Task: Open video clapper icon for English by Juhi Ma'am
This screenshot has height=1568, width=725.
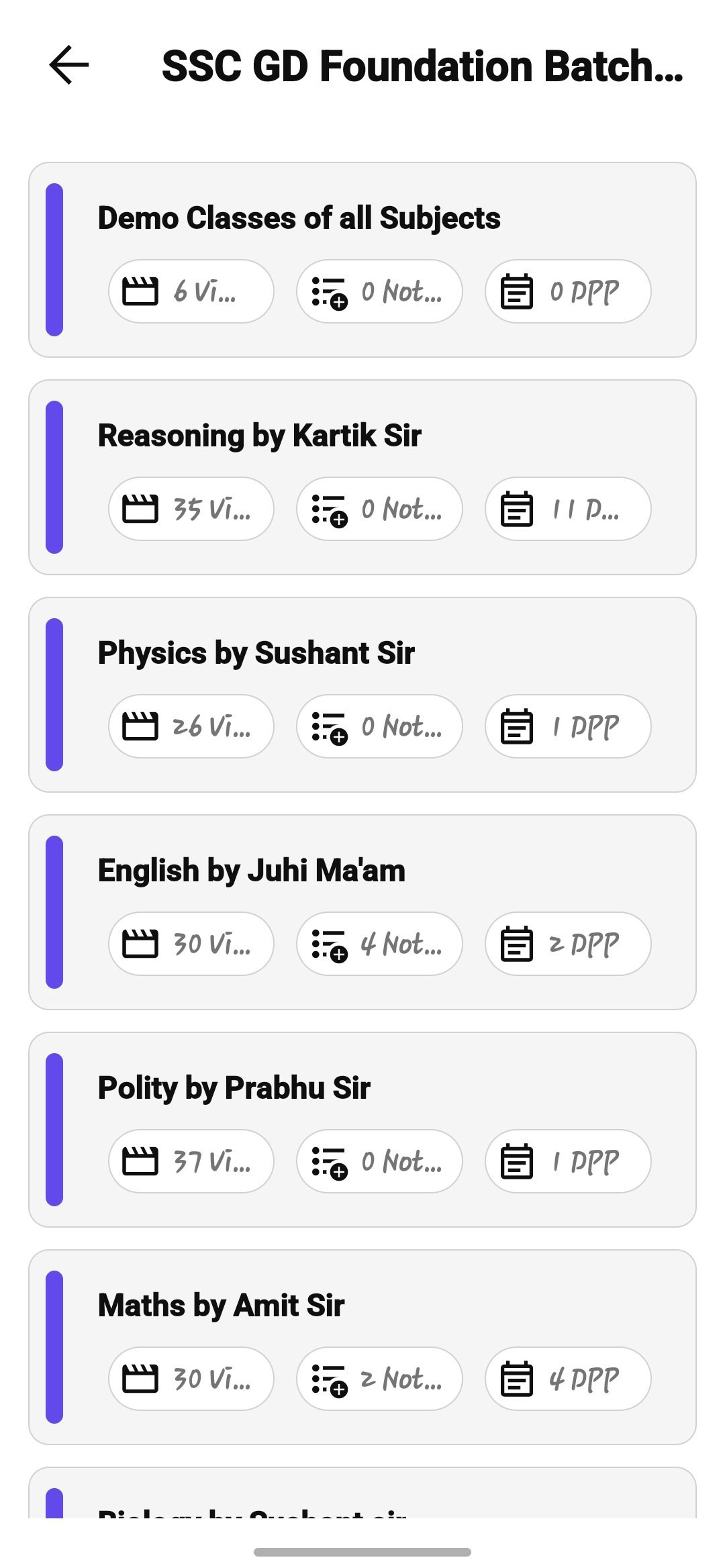Action: 140,944
